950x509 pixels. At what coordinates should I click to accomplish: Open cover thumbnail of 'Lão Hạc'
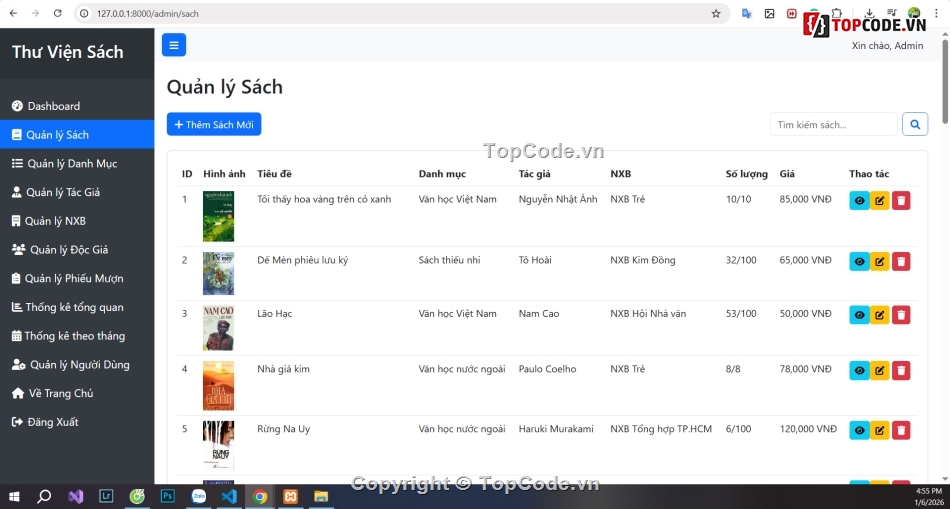coord(218,328)
